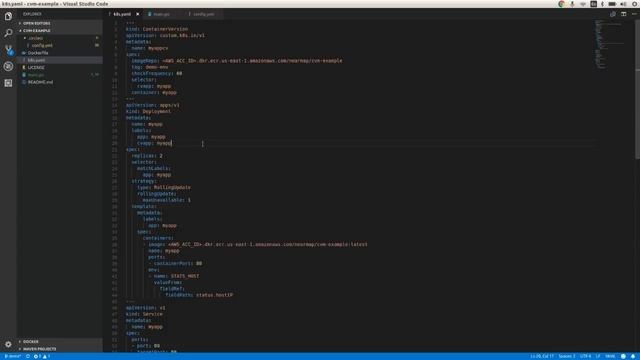Screen dimensions: 640x360
Task: Click the 'kind: Service' line
Action: pos(144,314)
